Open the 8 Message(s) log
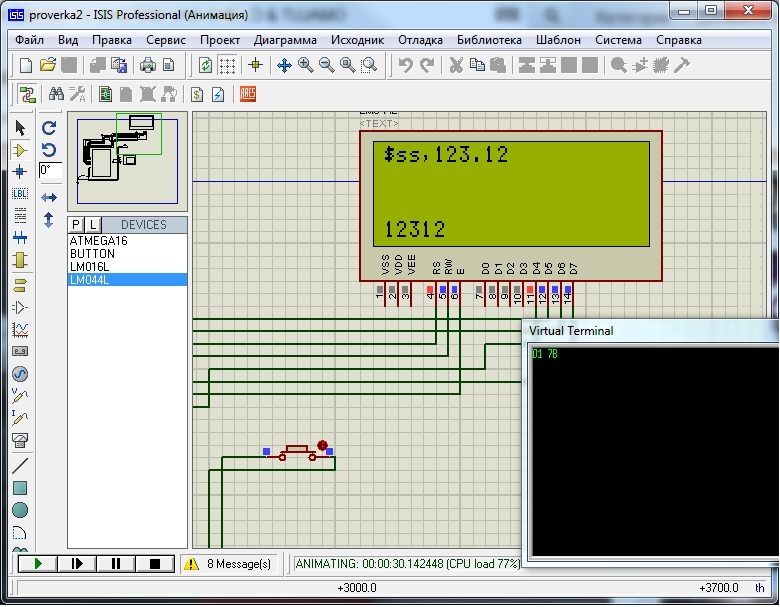 pyautogui.click(x=229, y=564)
